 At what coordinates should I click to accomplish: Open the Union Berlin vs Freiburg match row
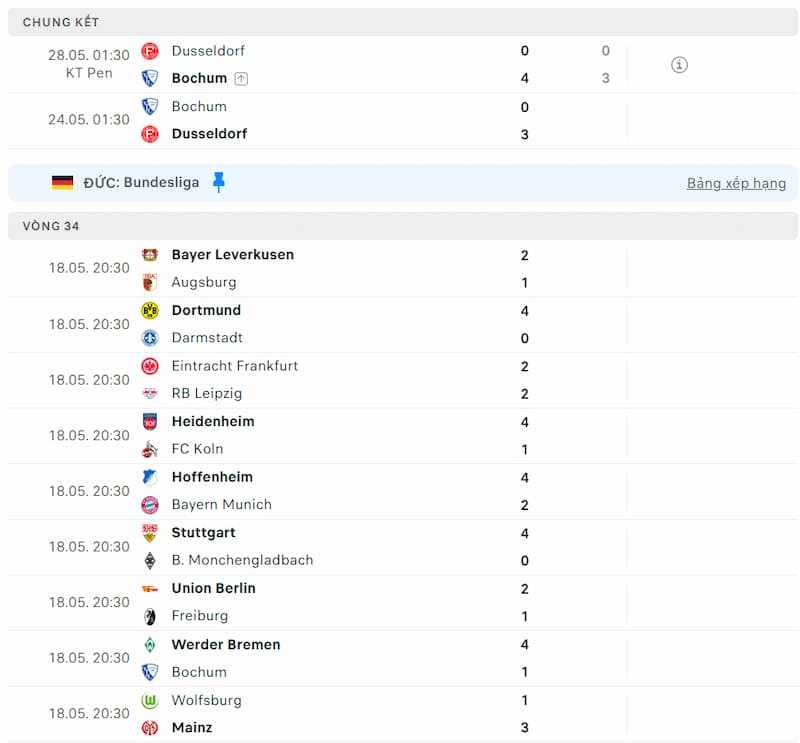click(x=400, y=602)
